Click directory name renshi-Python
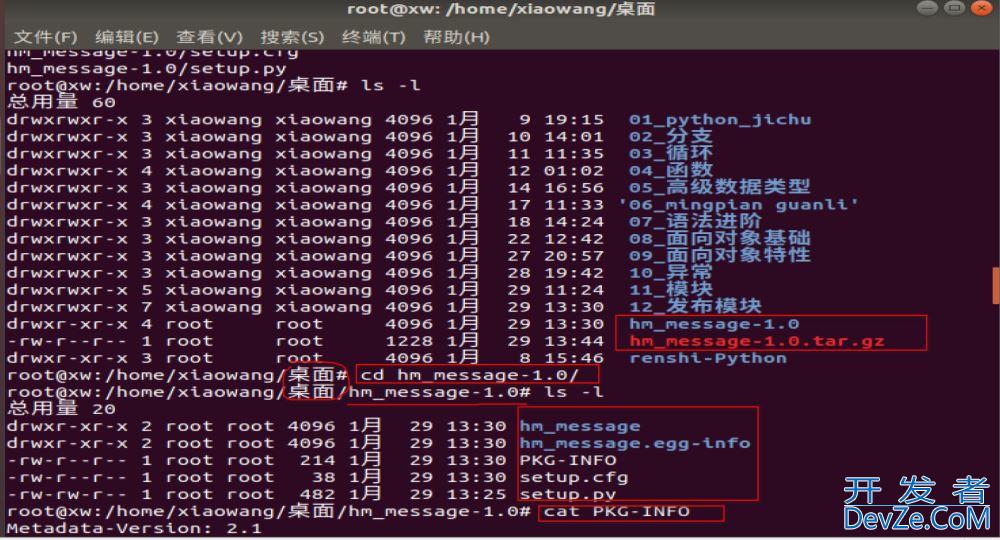Image resolution: width=1000 pixels, height=540 pixels. [x=708, y=358]
